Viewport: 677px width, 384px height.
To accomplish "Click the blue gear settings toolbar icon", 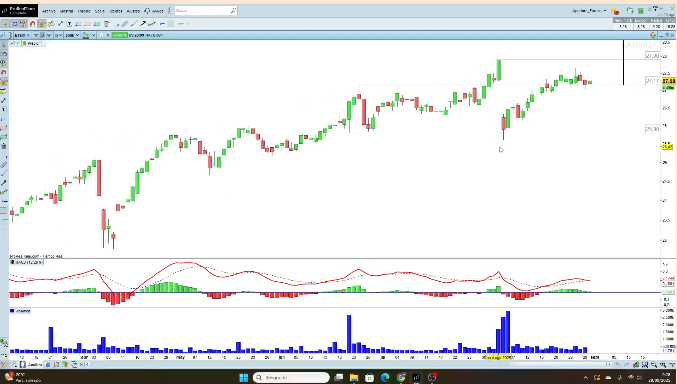I will 15,24.
